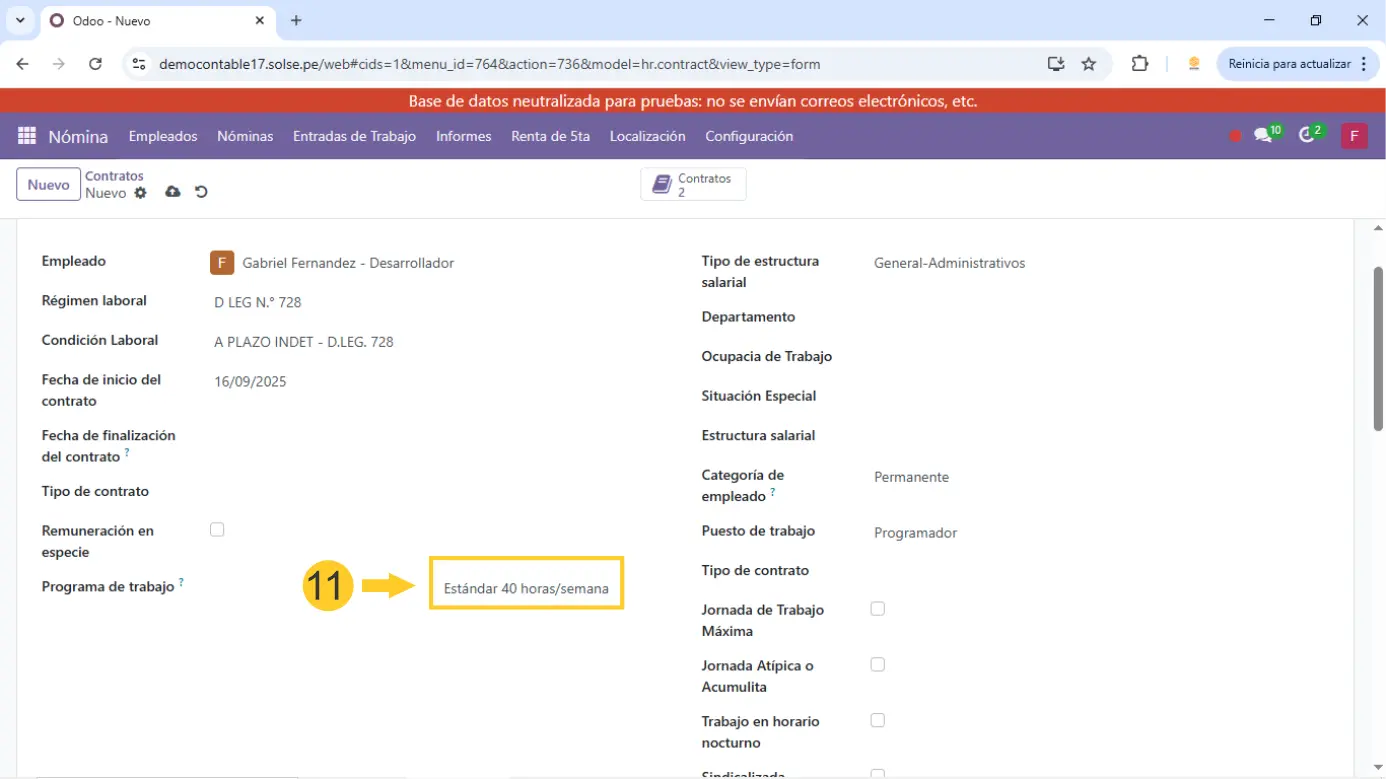Image resolution: width=1386 pixels, height=779 pixels.
Task: Click the Nuevo button
Action: [48, 185]
